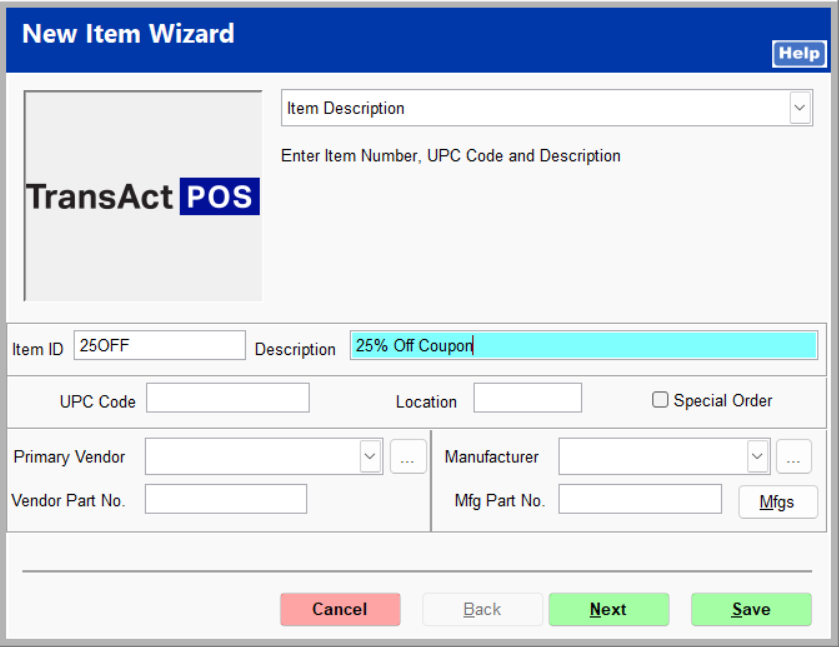Focus the UPC Code input box
Screen dimensions: 839x647
pos(228,398)
